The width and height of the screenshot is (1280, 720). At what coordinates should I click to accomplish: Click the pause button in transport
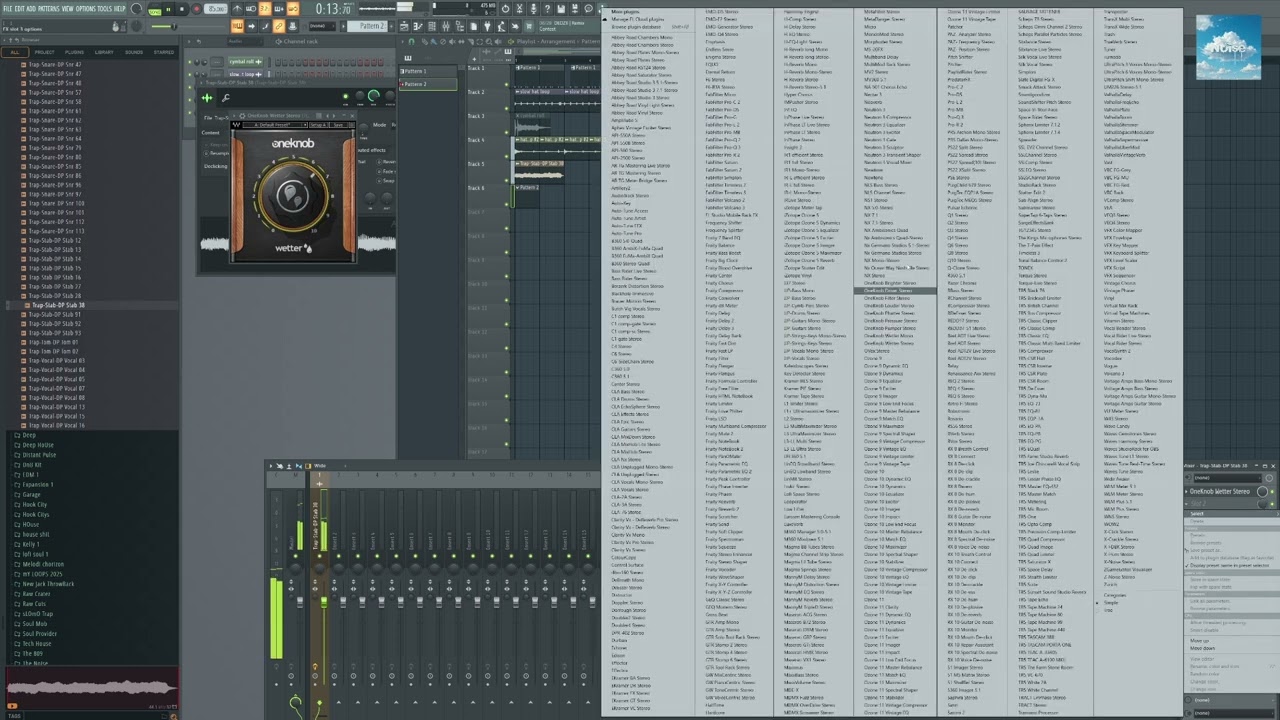168,9
